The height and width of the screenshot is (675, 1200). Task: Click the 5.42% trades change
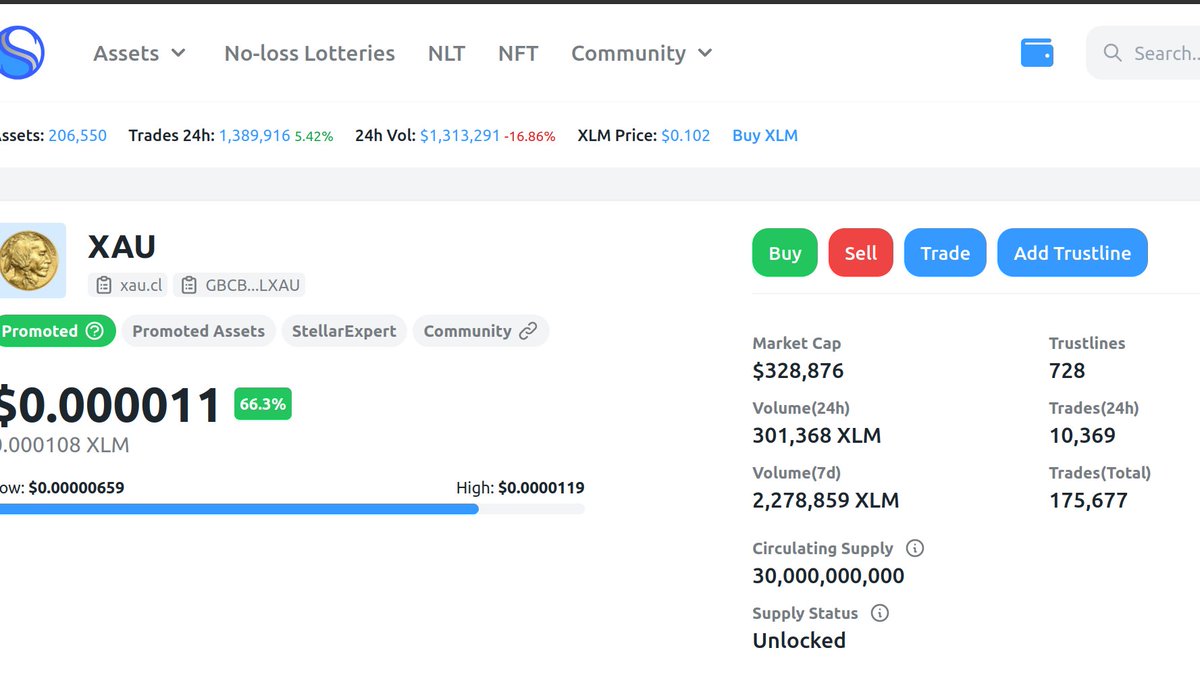point(314,136)
